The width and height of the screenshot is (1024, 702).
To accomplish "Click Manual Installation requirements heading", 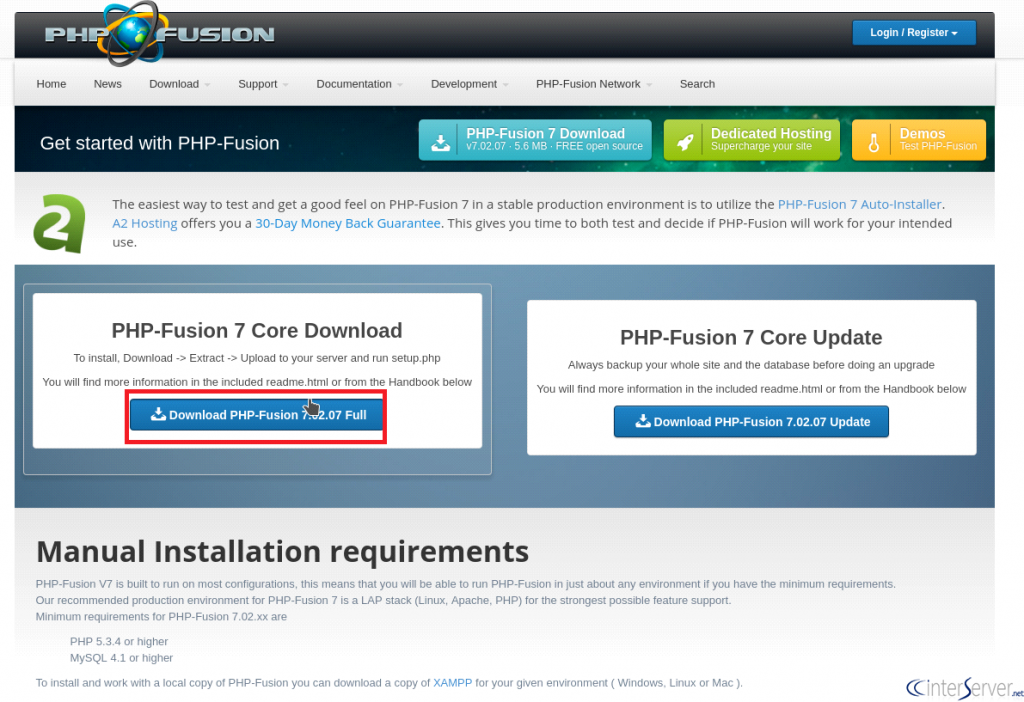I will click(282, 551).
